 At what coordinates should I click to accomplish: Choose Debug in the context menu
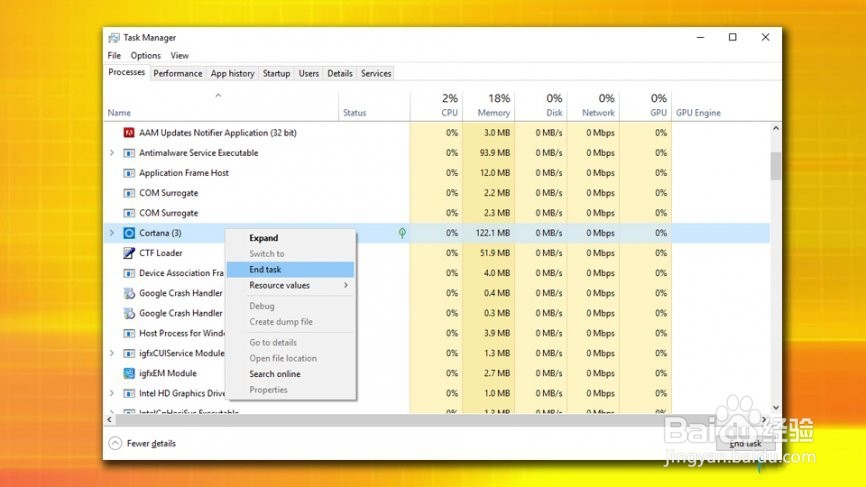tap(291, 306)
